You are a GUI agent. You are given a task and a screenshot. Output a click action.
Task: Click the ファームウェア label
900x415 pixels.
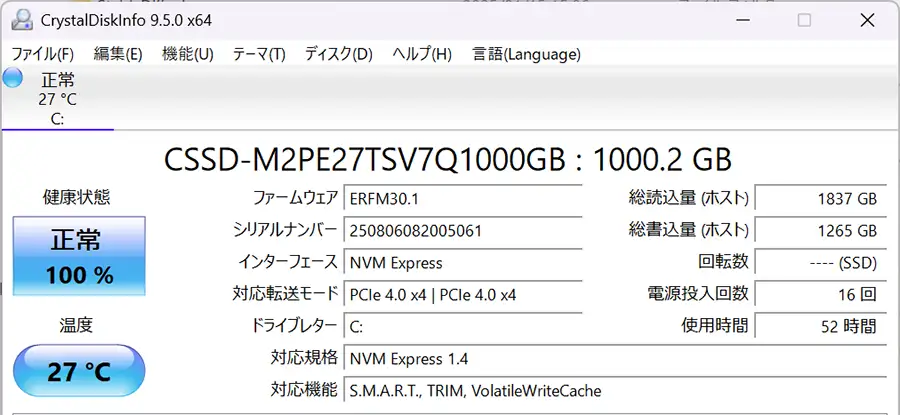pos(296,199)
